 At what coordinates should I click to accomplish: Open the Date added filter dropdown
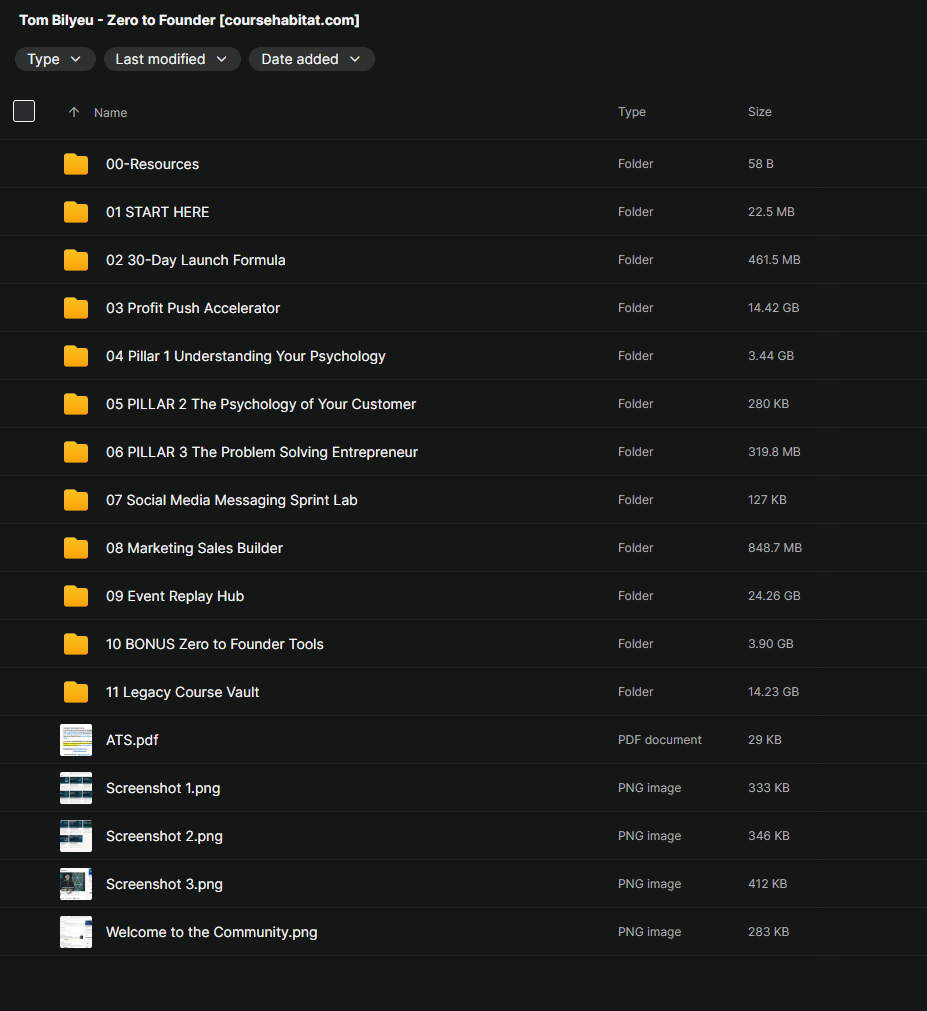click(311, 59)
